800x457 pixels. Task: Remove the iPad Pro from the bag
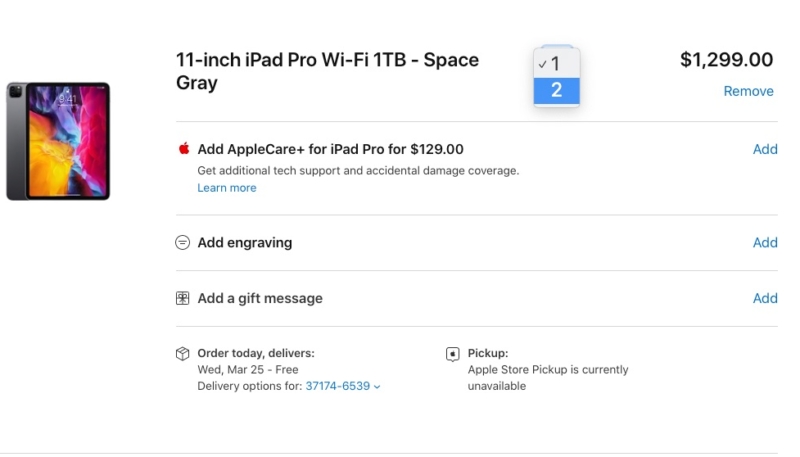click(x=748, y=91)
